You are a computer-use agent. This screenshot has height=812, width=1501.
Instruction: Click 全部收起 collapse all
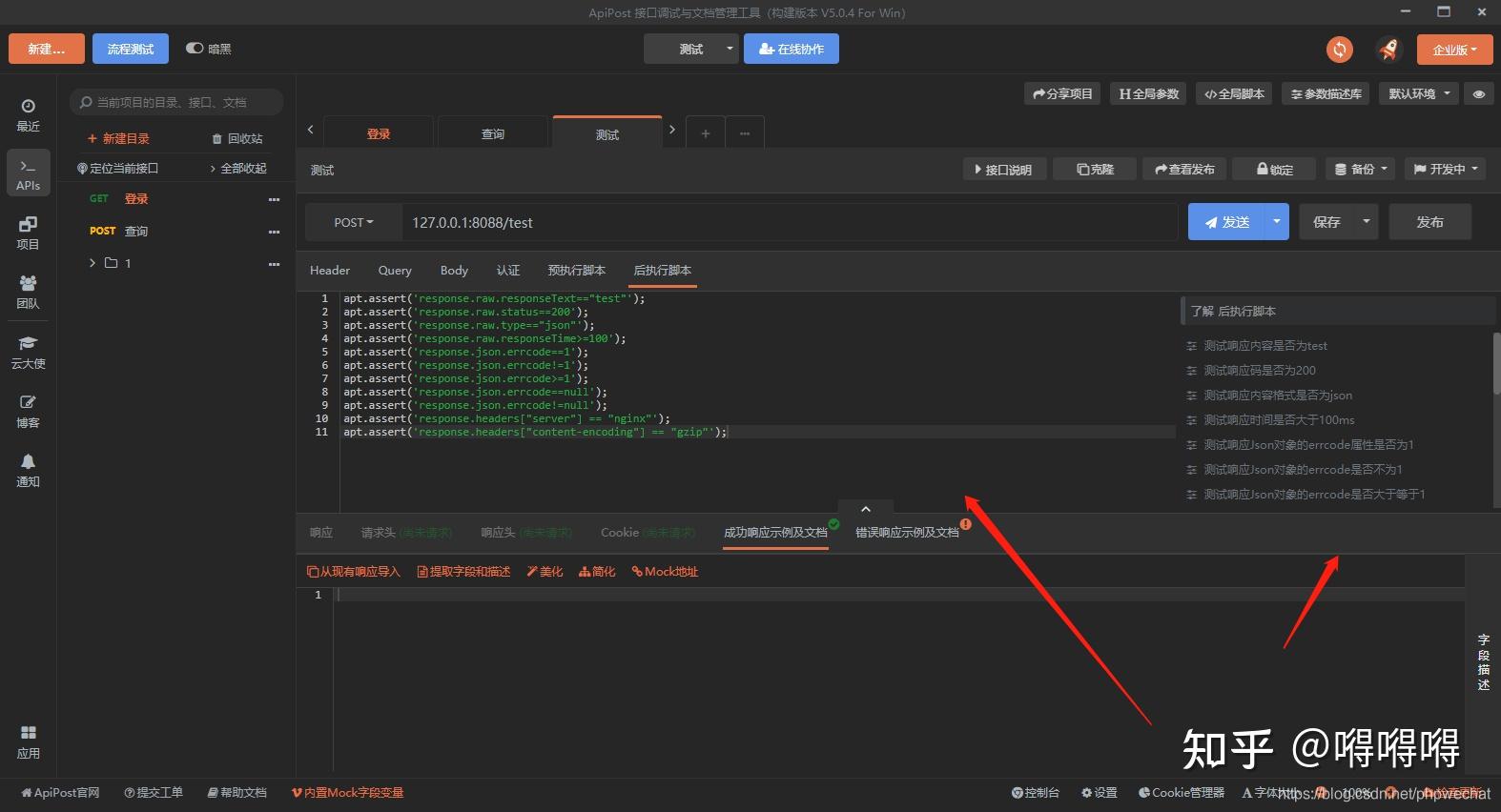(x=238, y=169)
